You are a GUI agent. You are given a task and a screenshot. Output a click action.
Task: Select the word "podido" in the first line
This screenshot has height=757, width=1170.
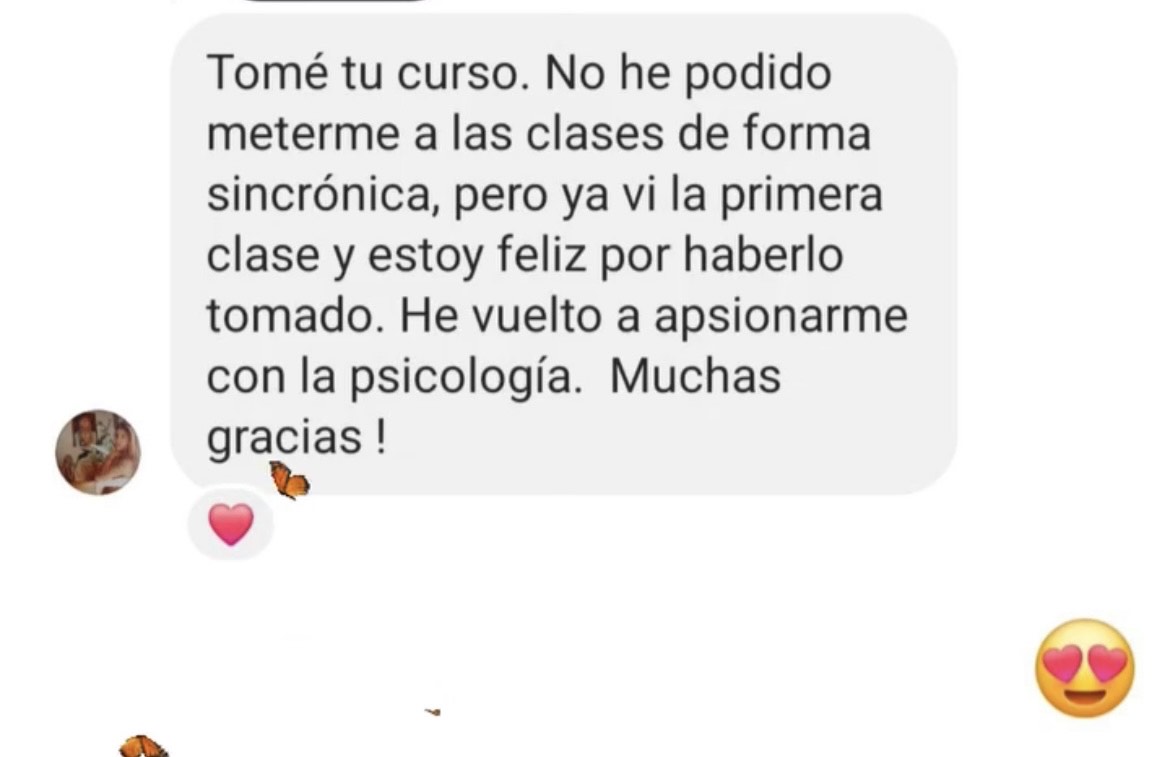tap(757, 75)
